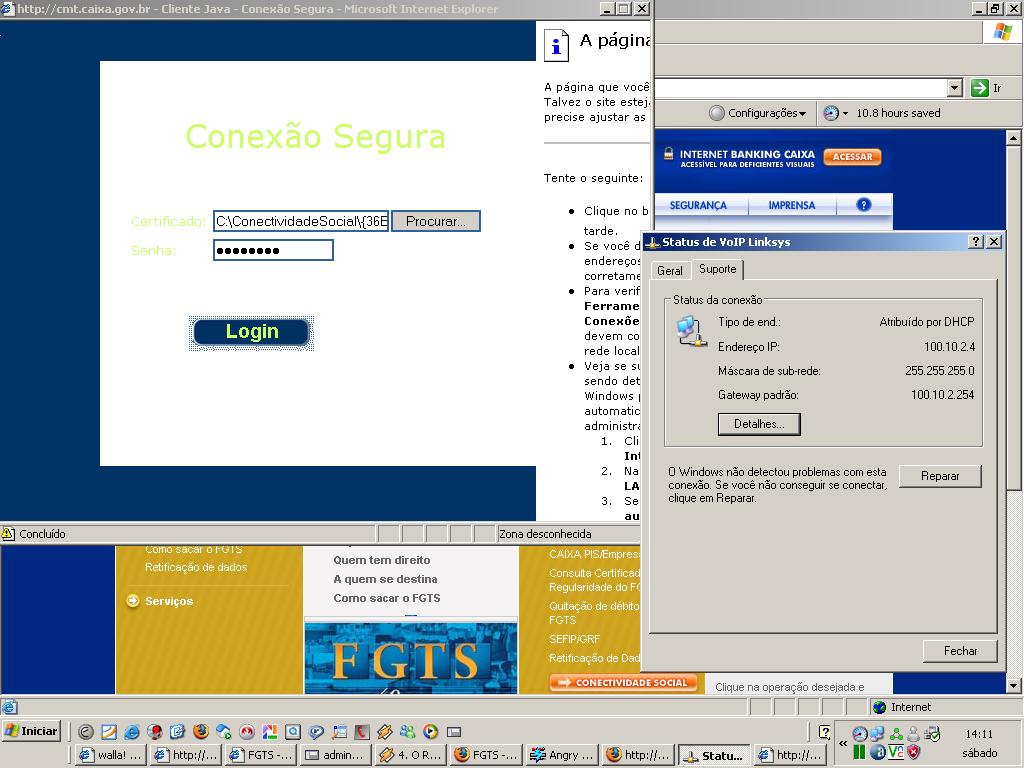Click the green Ir go arrow
The image size is (1024, 768).
(x=980, y=88)
